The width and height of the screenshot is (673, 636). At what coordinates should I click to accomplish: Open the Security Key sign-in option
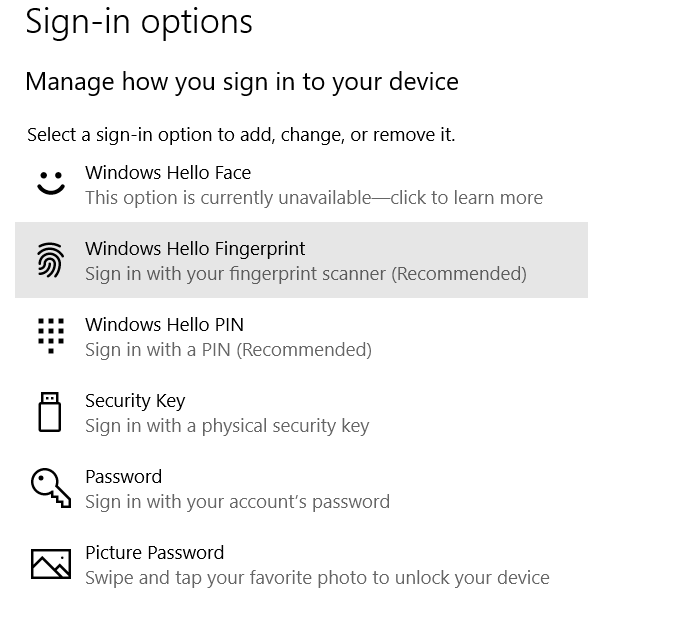click(135, 401)
